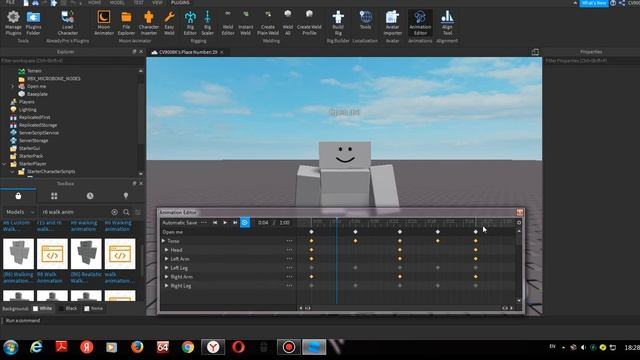The width and height of the screenshot is (640, 360).
Task: Open Firefox from the taskbar
Action: click(137, 347)
